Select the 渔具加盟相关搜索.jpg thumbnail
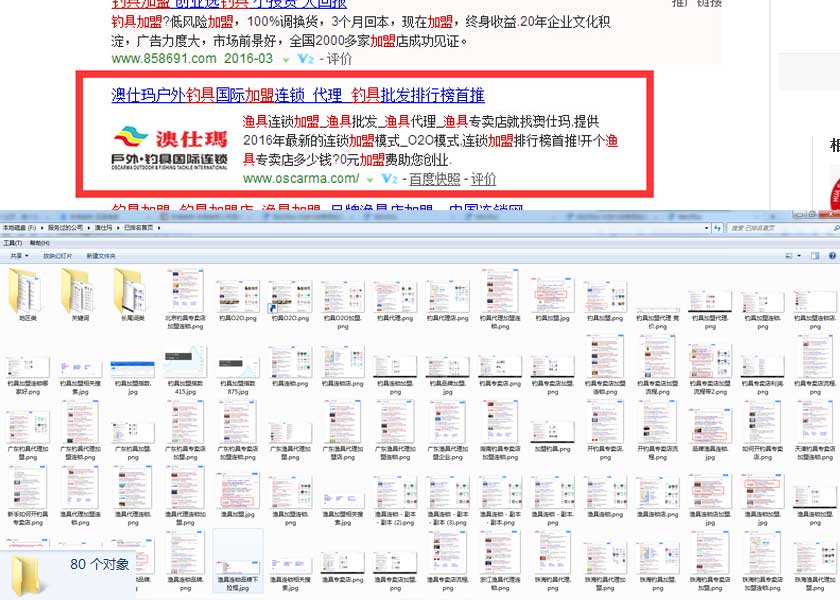 pos(343,506)
